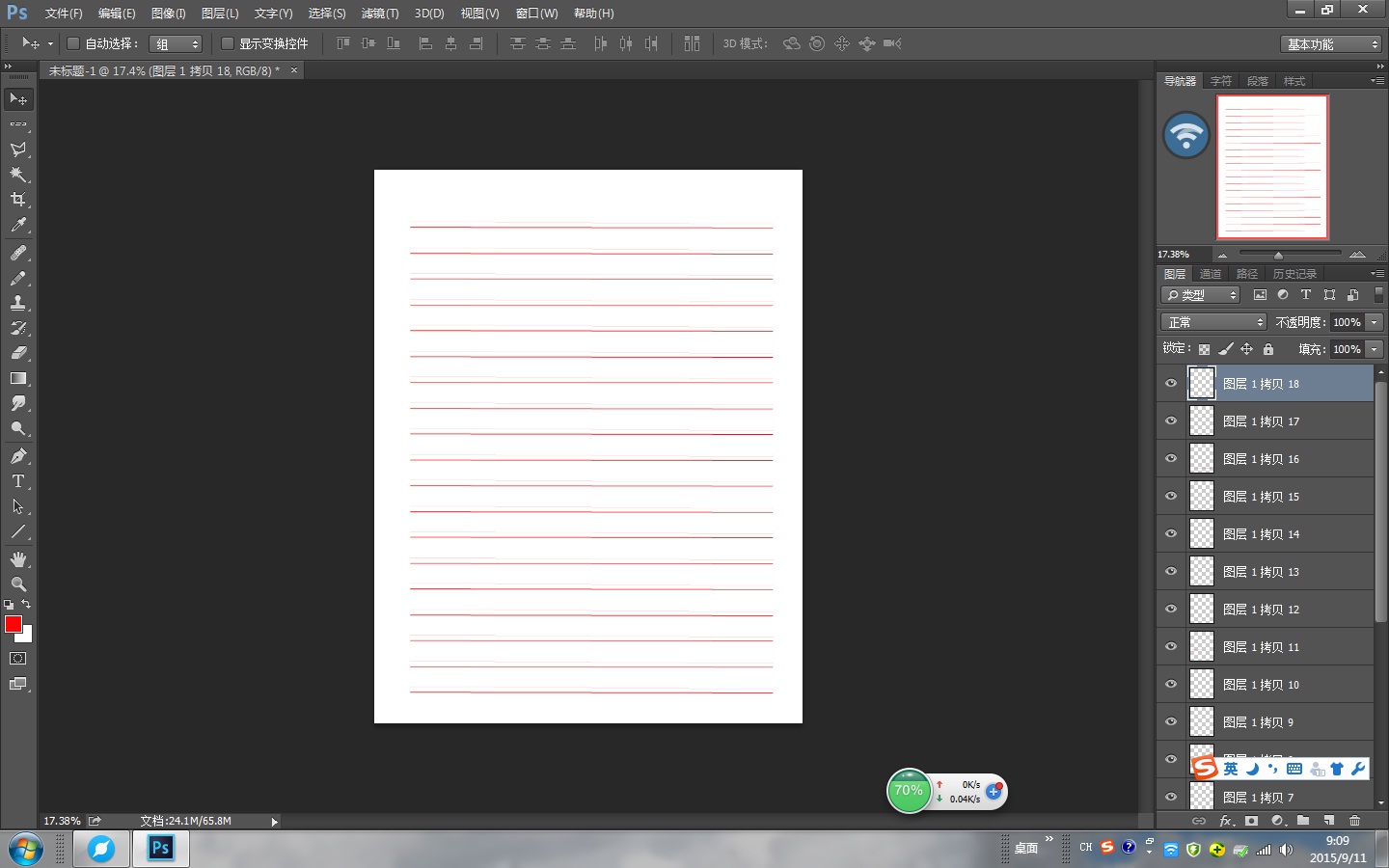Open the Auto-Select 组 dropdown
The height and width of the screenshot is (868, 1389).
point(176,43)
